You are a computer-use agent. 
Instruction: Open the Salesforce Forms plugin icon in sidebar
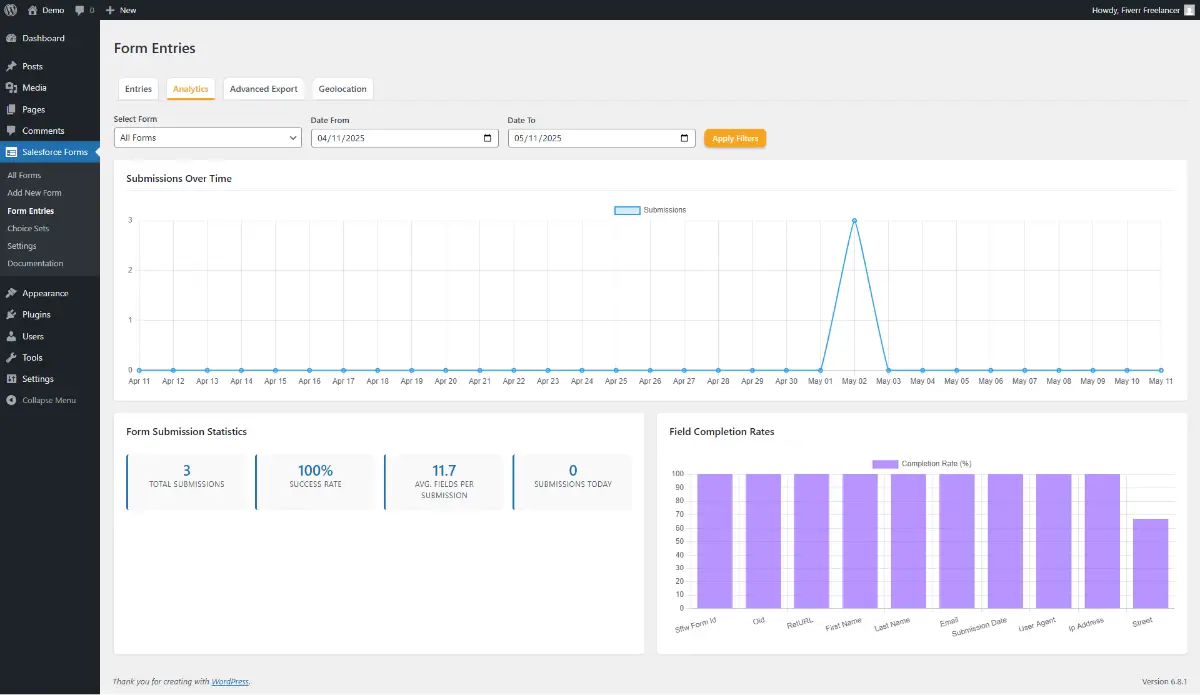tap(12, 152)
